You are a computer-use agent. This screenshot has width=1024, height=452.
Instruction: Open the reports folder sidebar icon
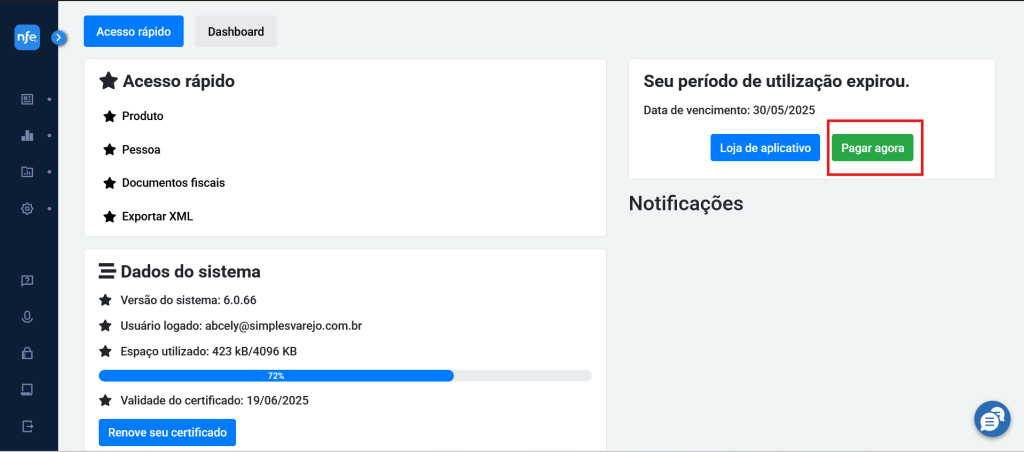27,172
